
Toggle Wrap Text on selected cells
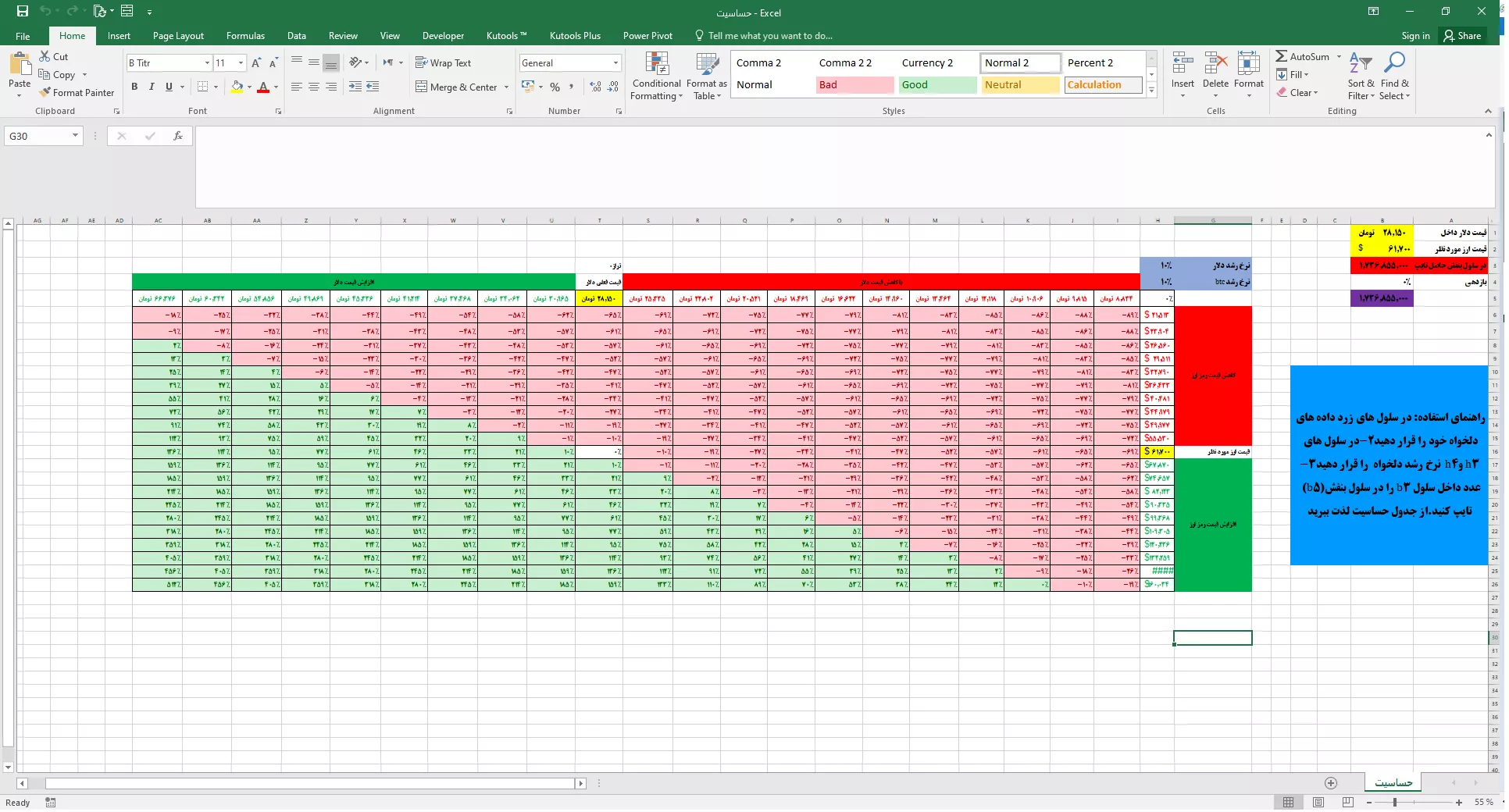tap(443, 62)
